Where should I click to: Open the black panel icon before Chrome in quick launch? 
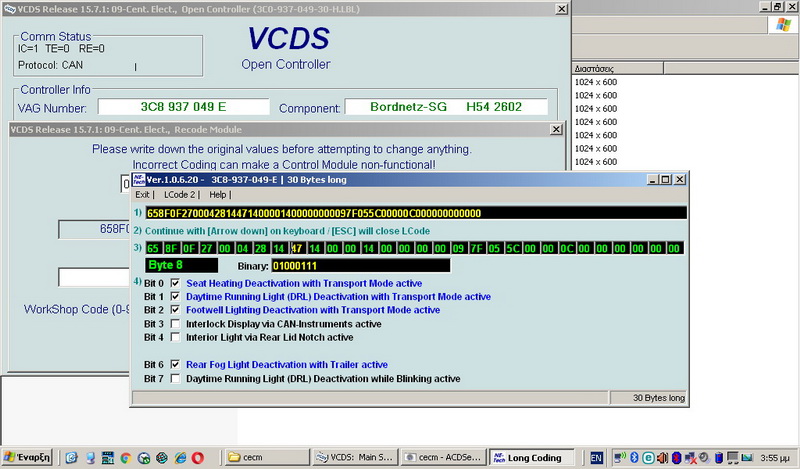(108, 458)
